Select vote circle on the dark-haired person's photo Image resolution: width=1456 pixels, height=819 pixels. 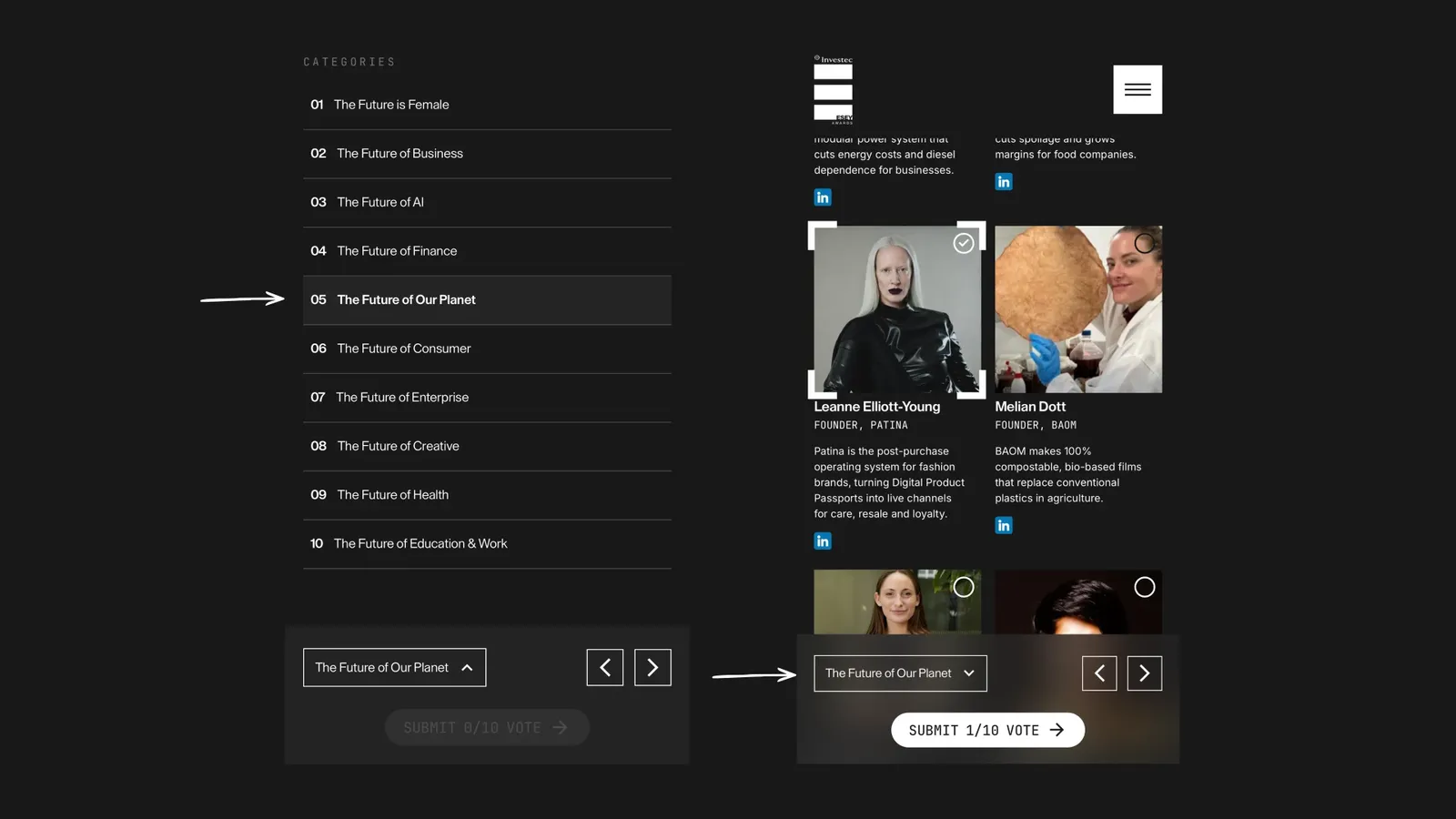pos(1145,587)
